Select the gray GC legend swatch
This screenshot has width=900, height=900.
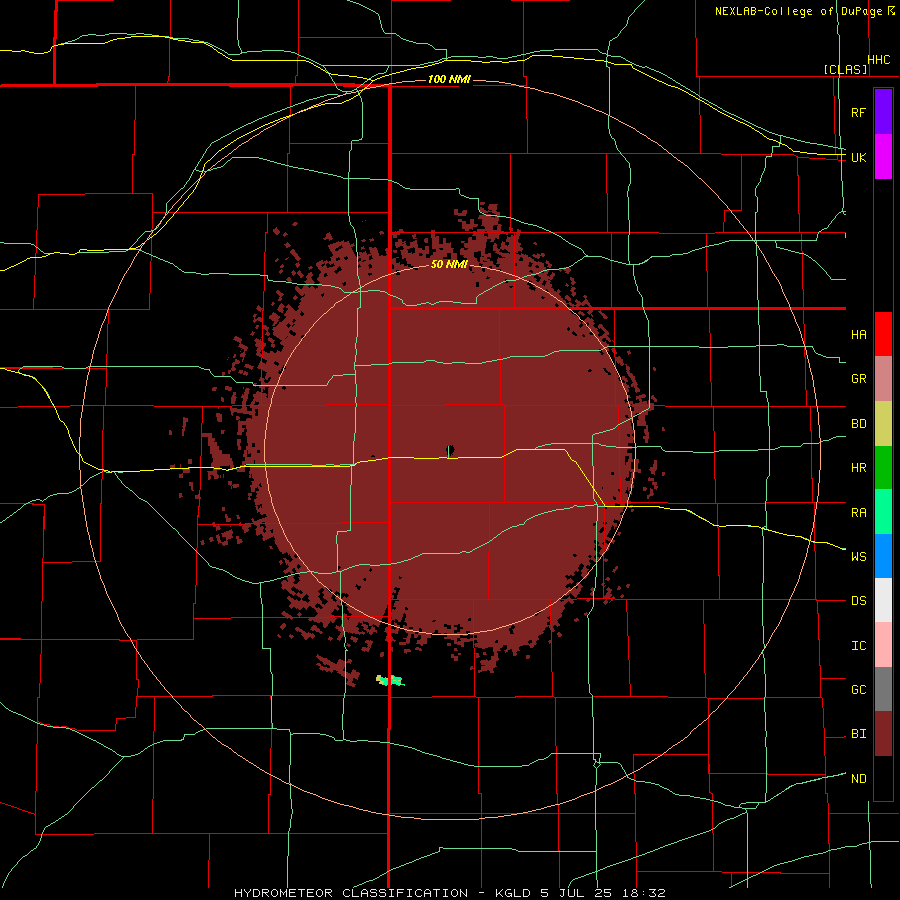(883, 689)
